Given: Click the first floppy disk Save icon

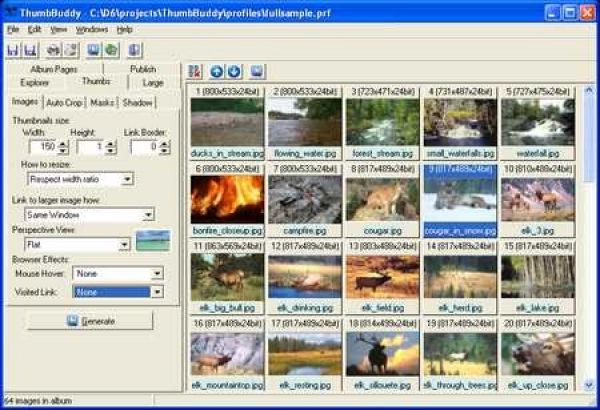Looking at the screenshot, I should click(13, 48).
